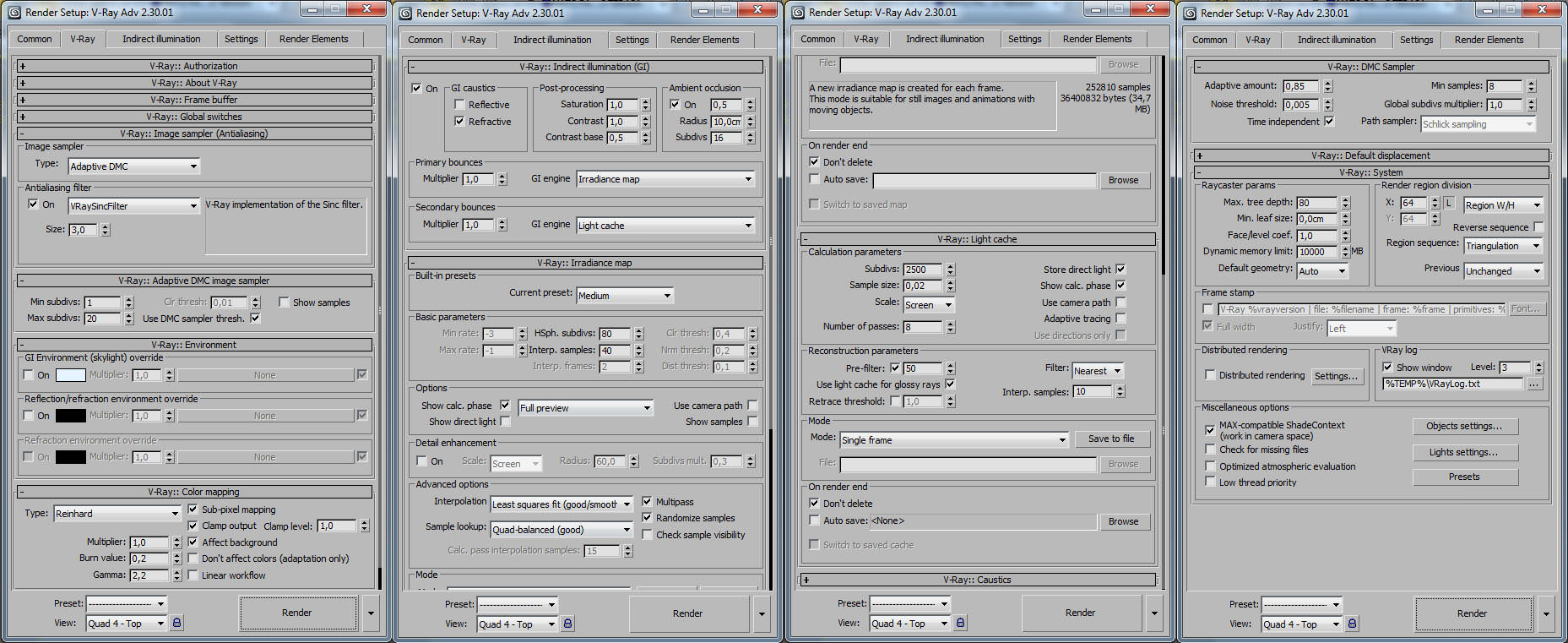1568x643 pixels.
Task: Open the Light cache Filter Nearest dropdown
Action: (x=1098, y=371)
